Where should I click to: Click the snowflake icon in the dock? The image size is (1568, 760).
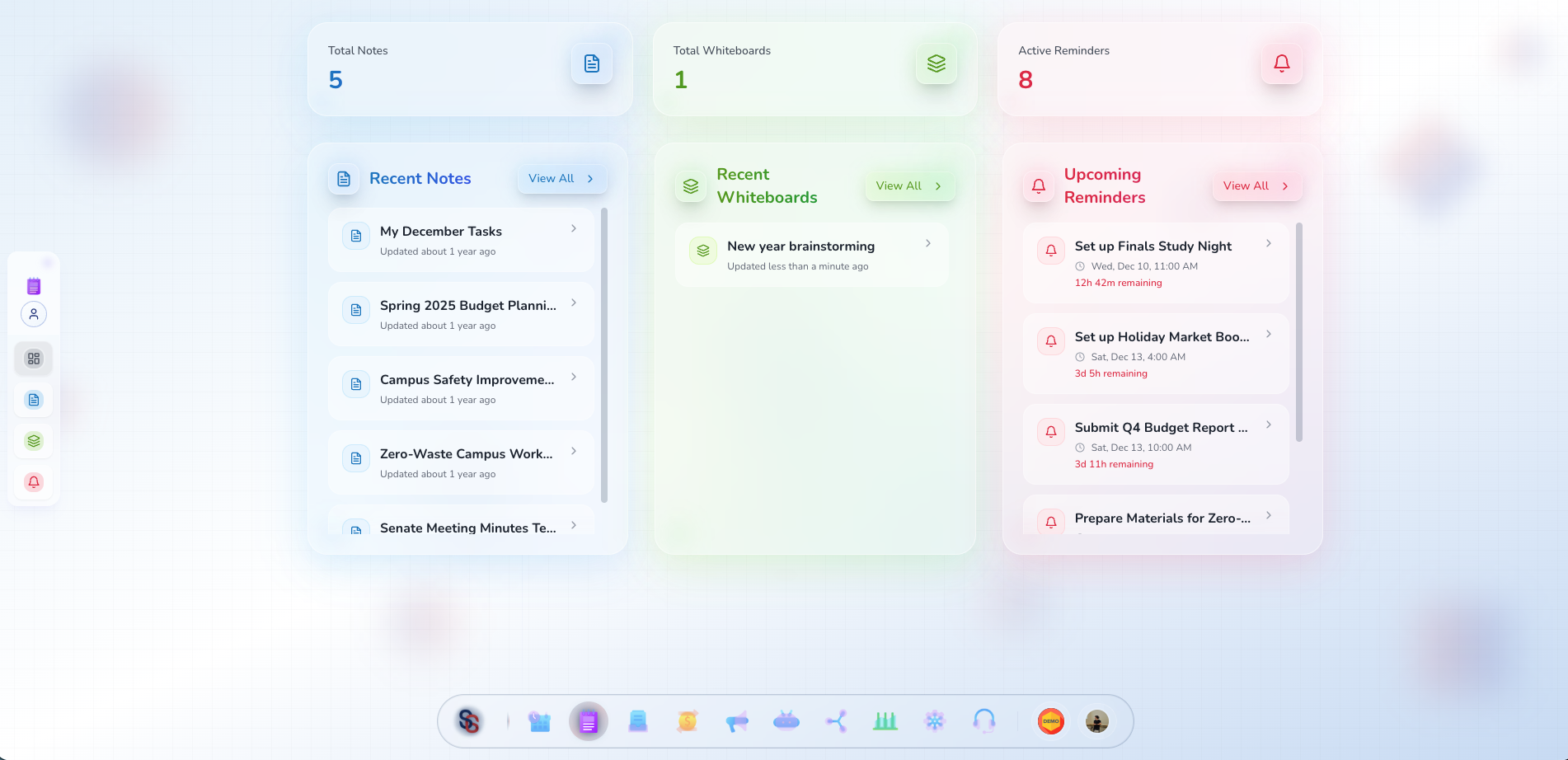point(934,721)
